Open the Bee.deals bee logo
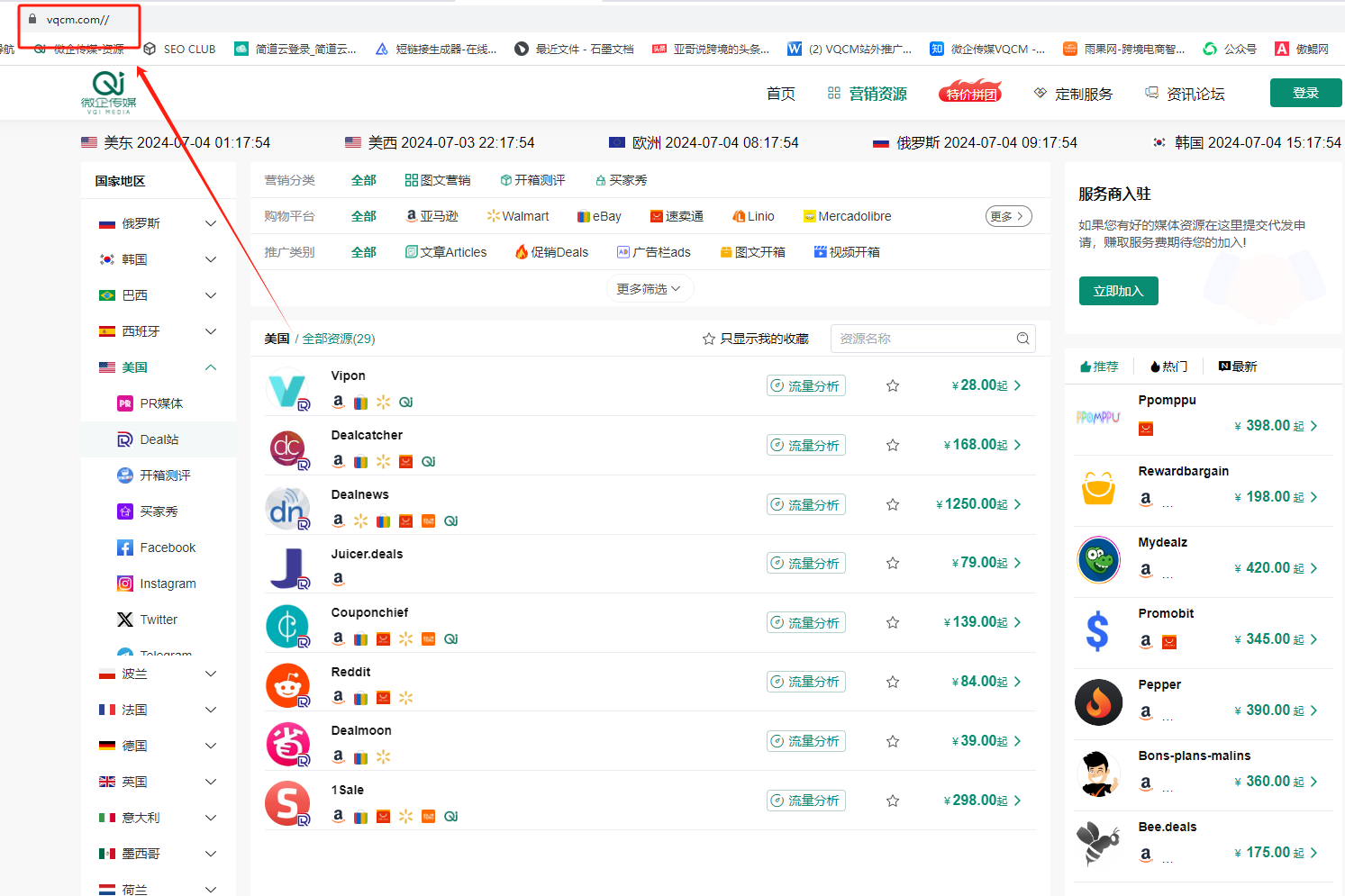This screenshot has width=1345, height=896. (1098, 844)
